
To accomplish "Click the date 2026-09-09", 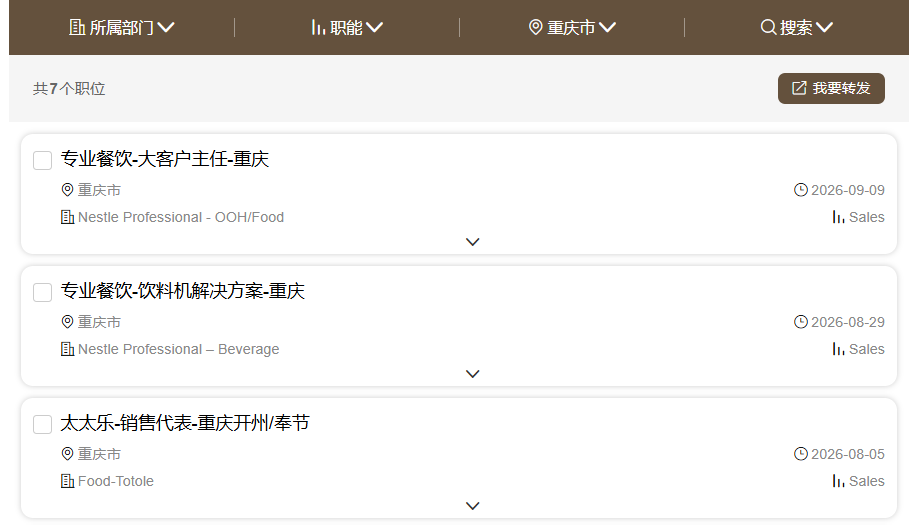I will point(848,190).
